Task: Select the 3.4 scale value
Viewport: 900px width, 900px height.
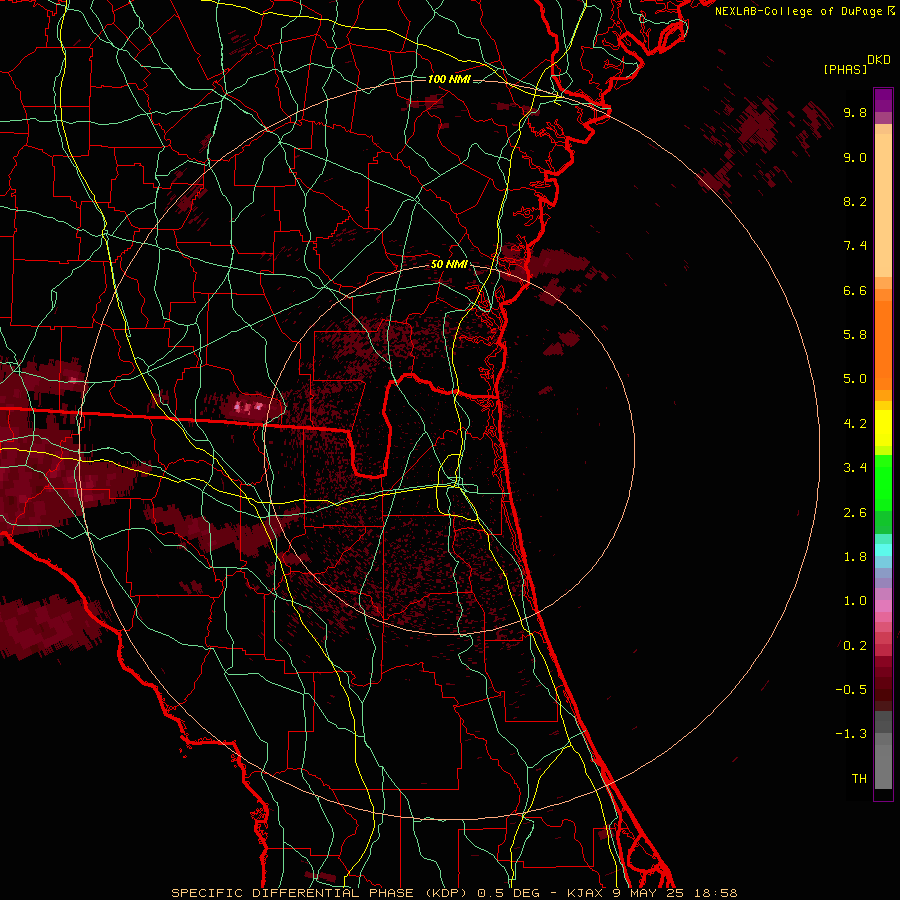Action: pos(855,468)
